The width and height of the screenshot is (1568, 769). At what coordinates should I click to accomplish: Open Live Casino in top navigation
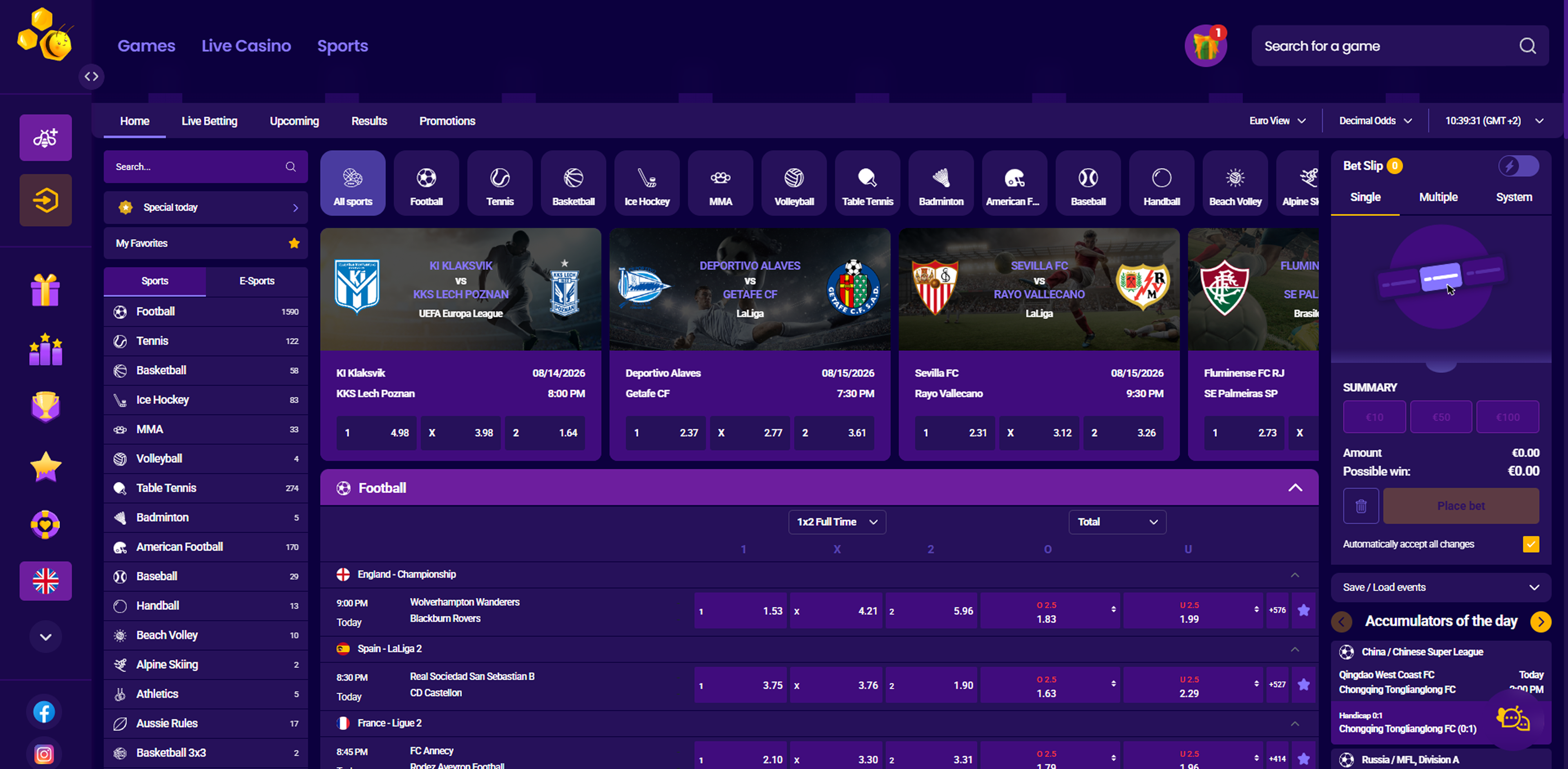tap(246, 46)
